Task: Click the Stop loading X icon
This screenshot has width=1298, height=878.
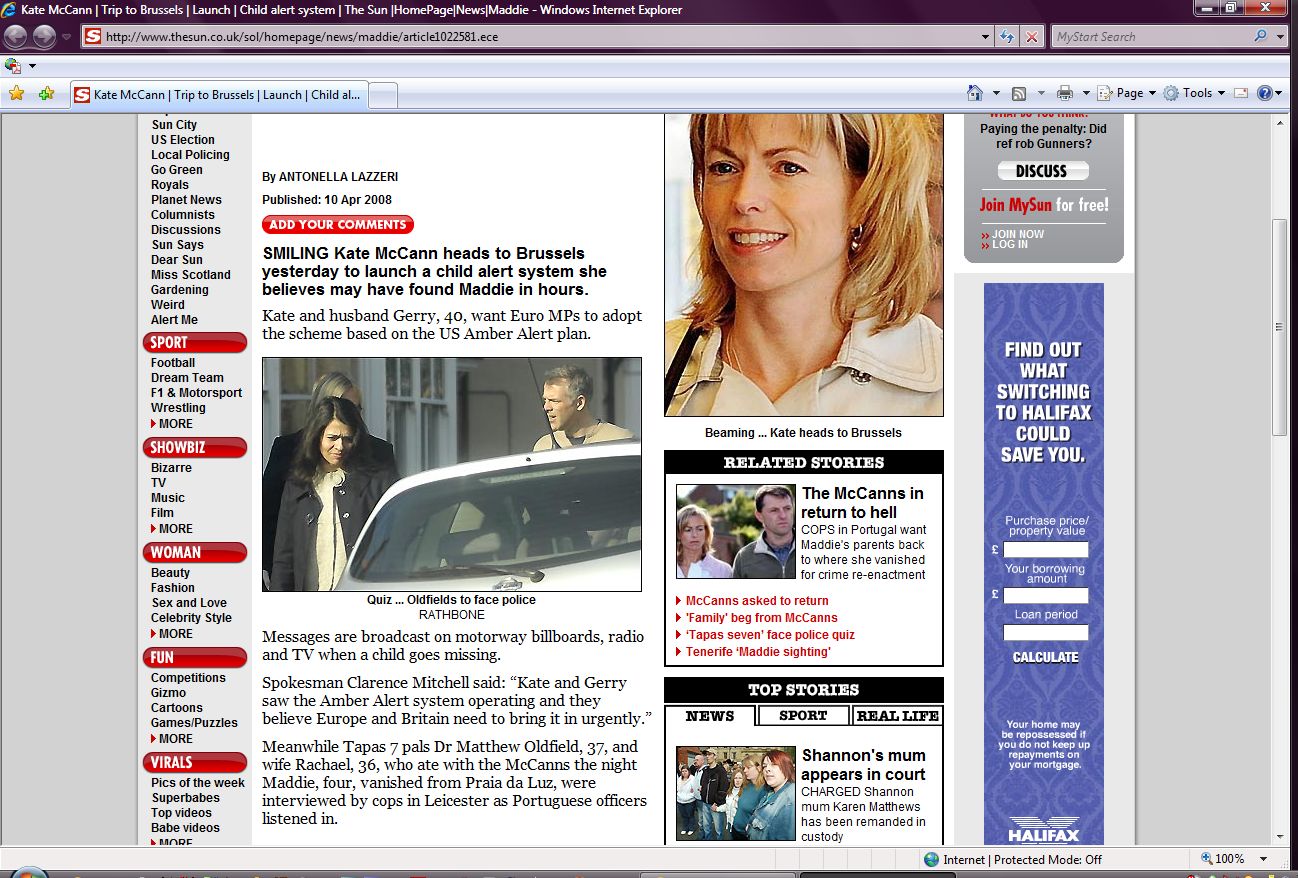Action: 1032,37
